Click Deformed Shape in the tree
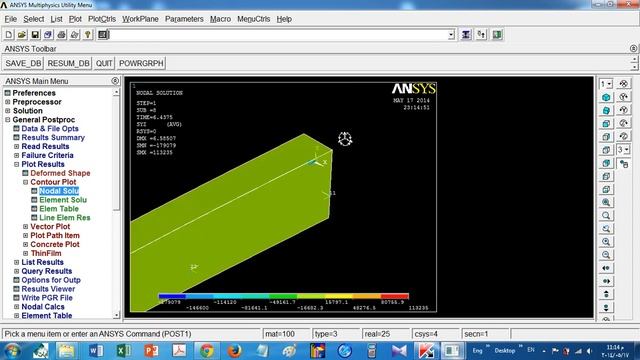The image size is (640, 360). click(x=60, y=173)
